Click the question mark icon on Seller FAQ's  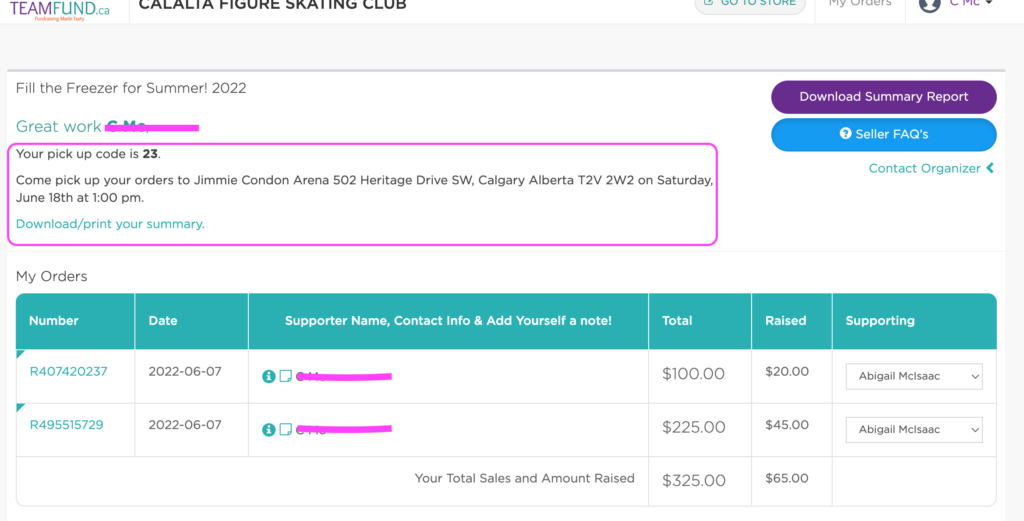(x=846, y=134)
